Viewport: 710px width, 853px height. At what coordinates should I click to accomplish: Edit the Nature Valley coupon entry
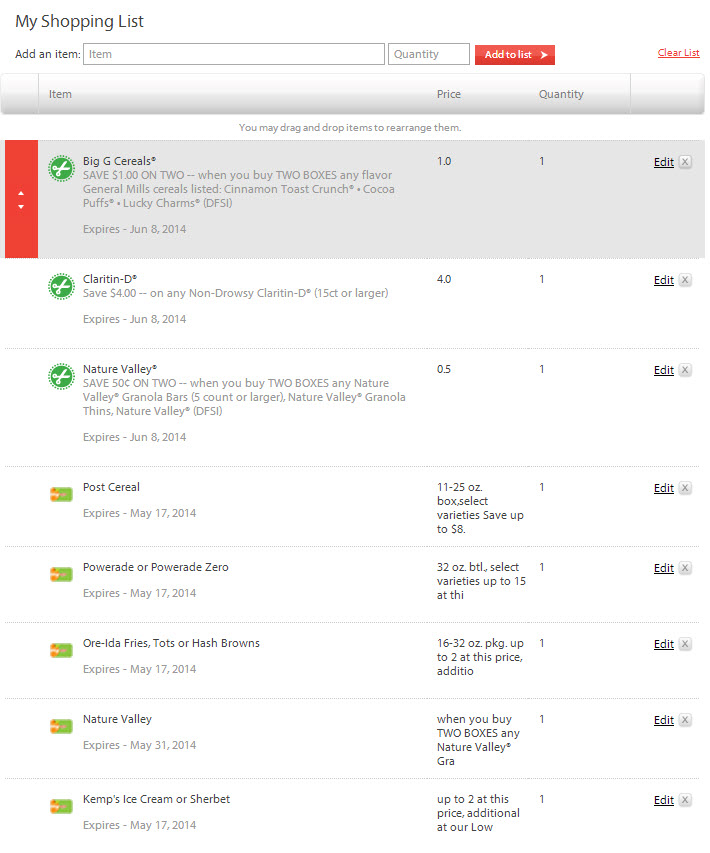[664, 370]
